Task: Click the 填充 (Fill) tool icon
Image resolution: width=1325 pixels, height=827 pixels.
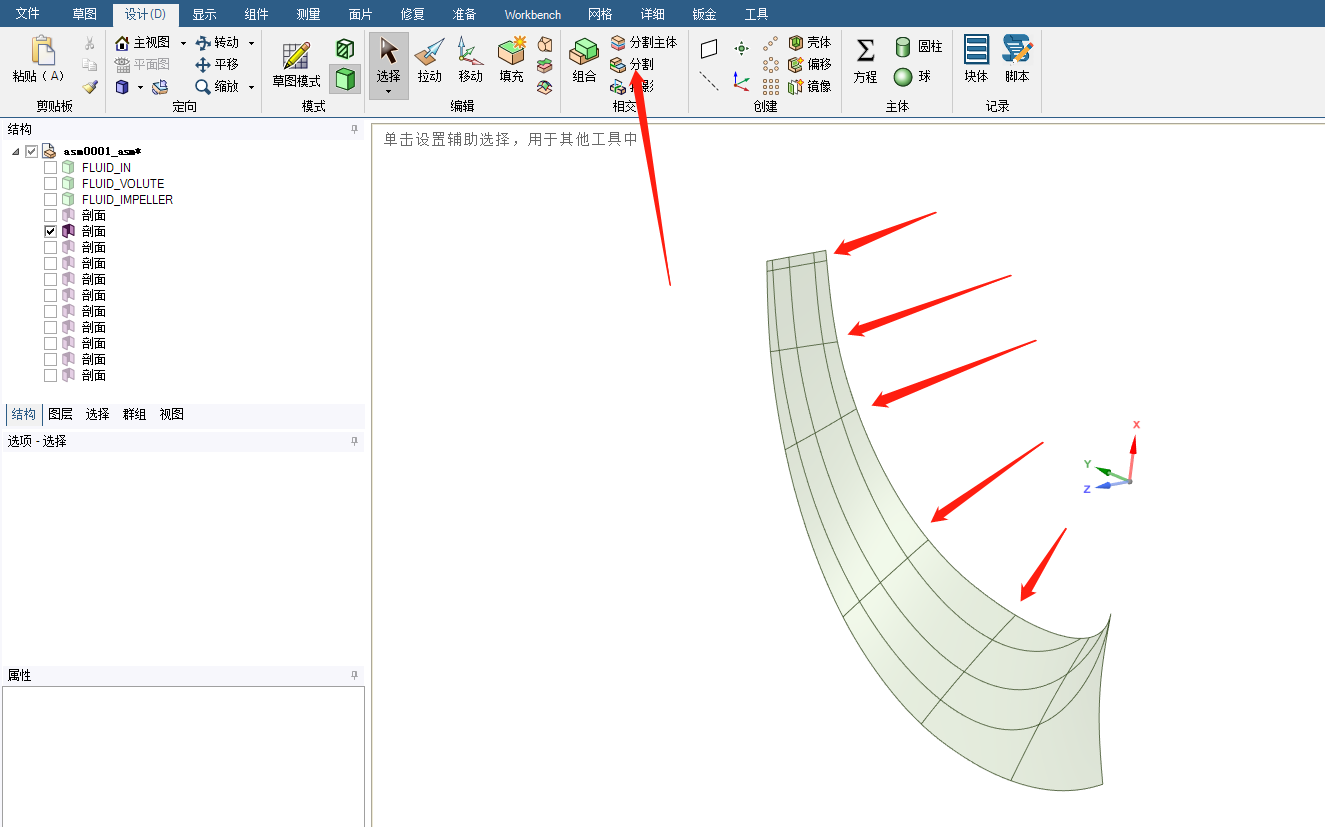Action: tap(511, 60)
